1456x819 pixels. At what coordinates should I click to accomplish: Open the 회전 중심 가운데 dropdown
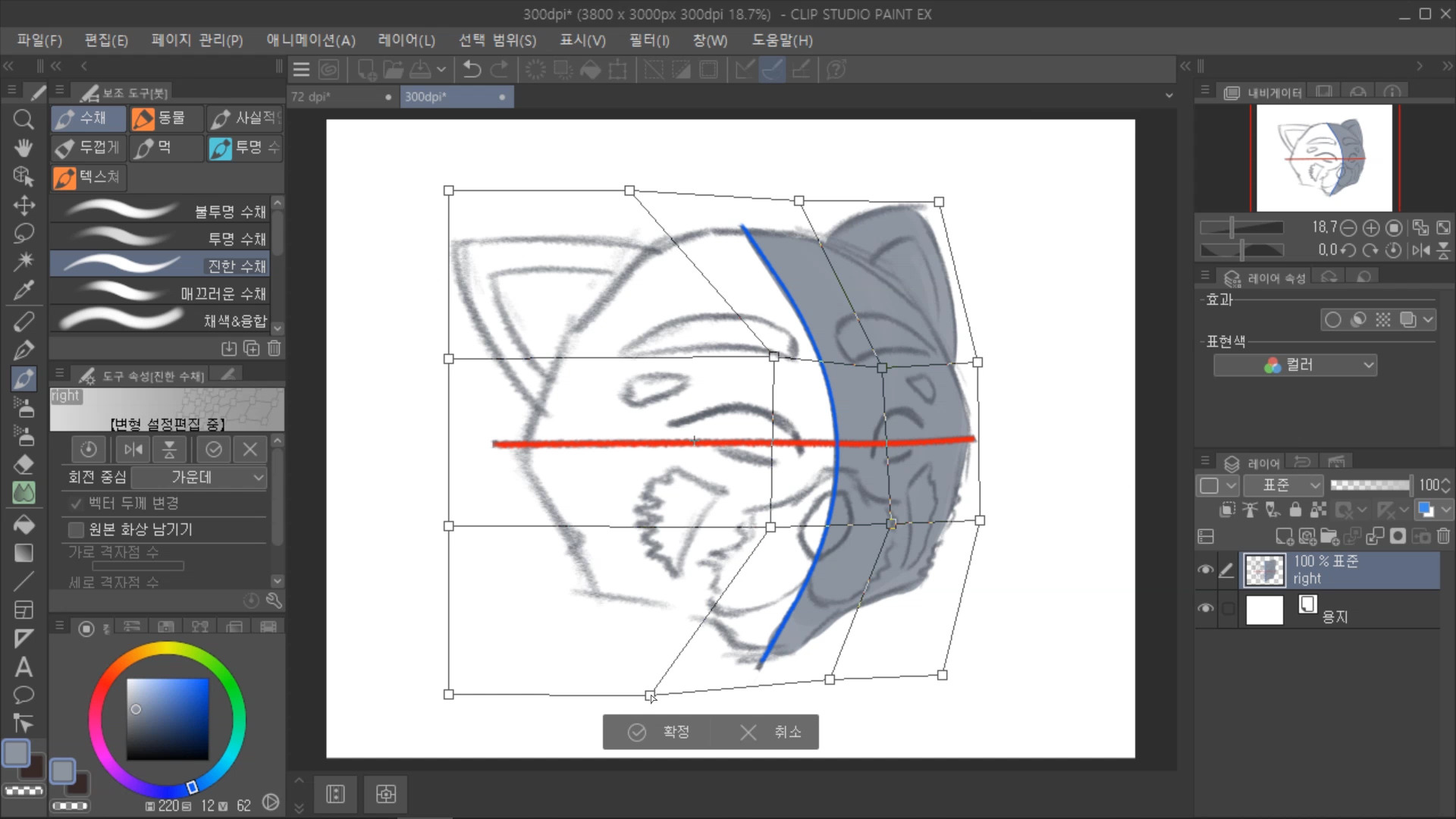pos(199,477)
